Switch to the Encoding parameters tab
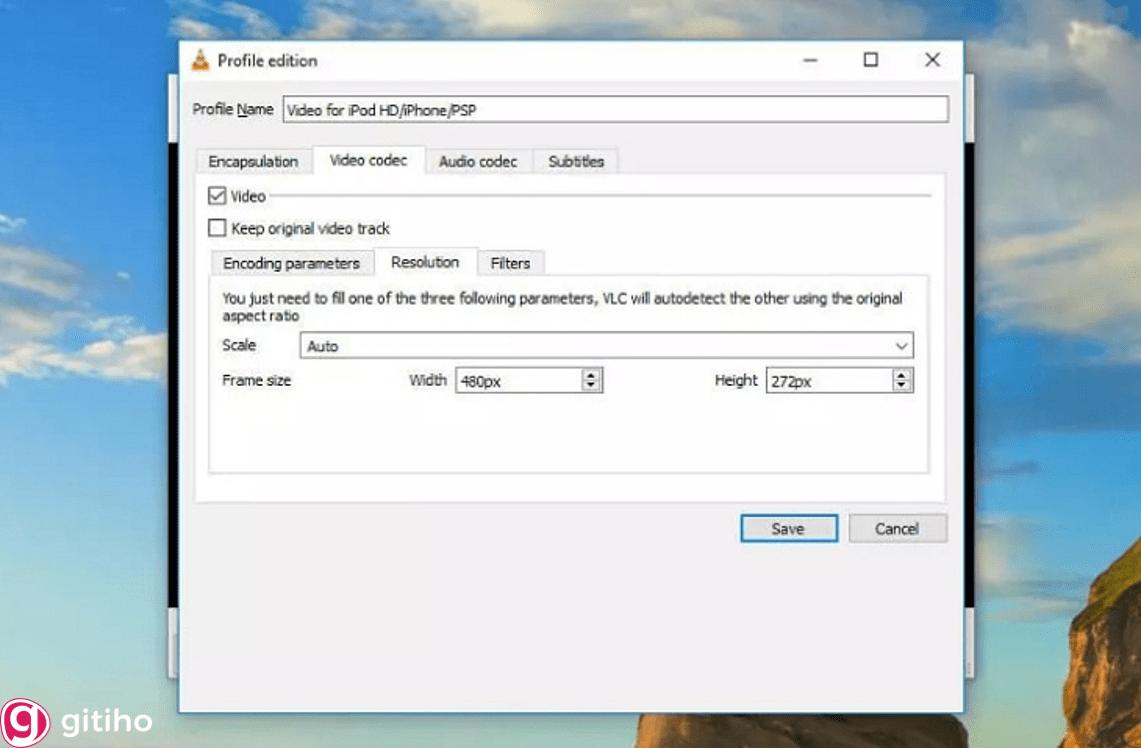Viewport: 1141px width, 748px height. (291, 263)
